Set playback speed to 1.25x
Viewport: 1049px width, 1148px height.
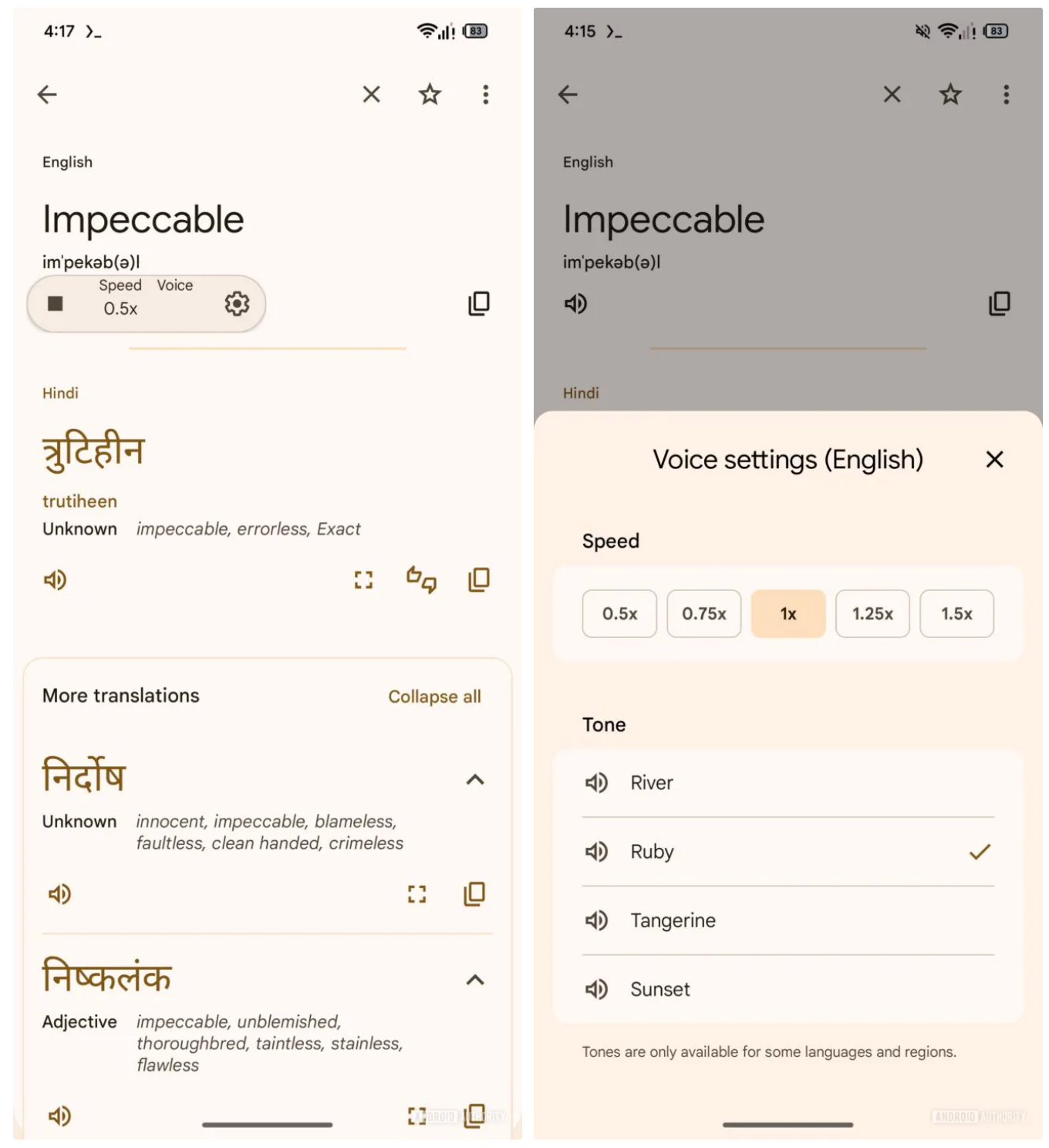point(872,614)
